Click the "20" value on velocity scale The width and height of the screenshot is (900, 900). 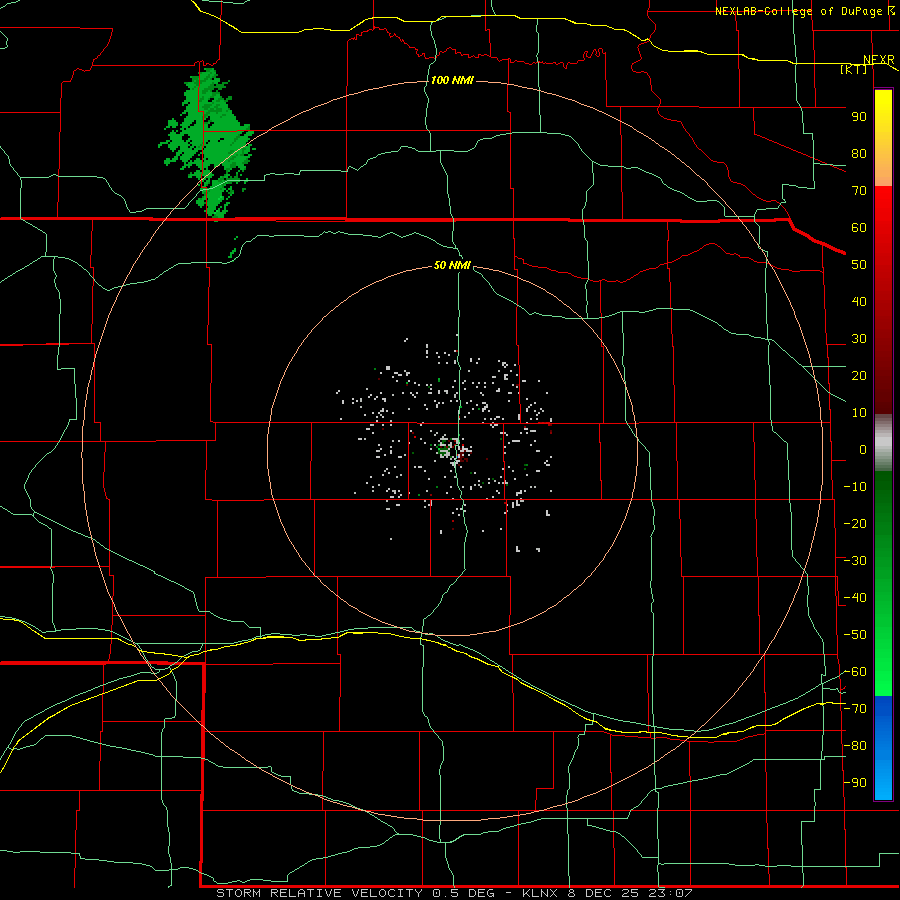pyautogui.click(x=859, y=376)
